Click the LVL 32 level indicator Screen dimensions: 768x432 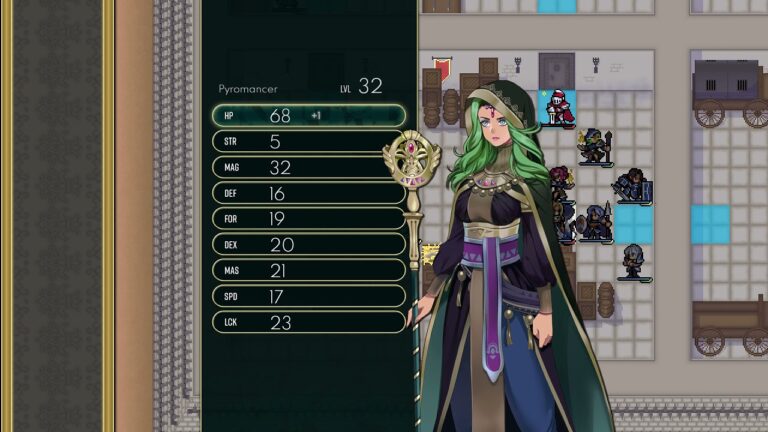[x=361, y=87]
